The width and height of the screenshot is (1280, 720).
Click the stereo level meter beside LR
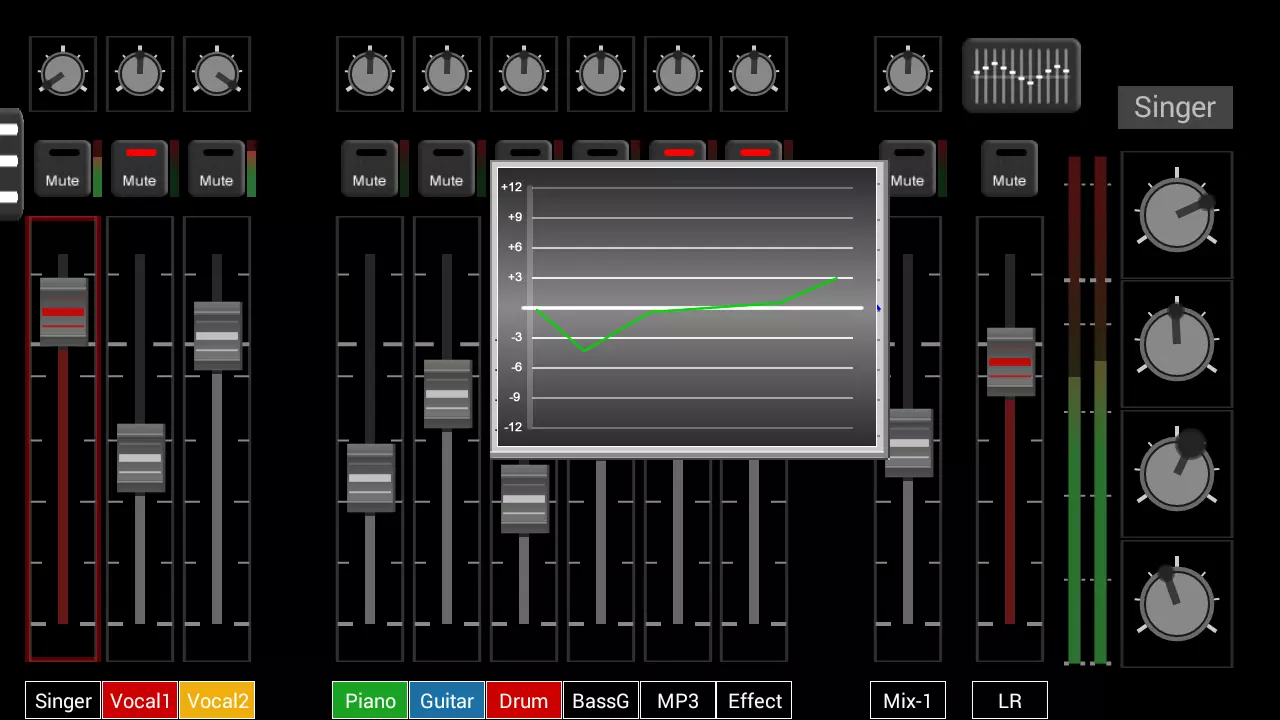[x=1087, y=410]
